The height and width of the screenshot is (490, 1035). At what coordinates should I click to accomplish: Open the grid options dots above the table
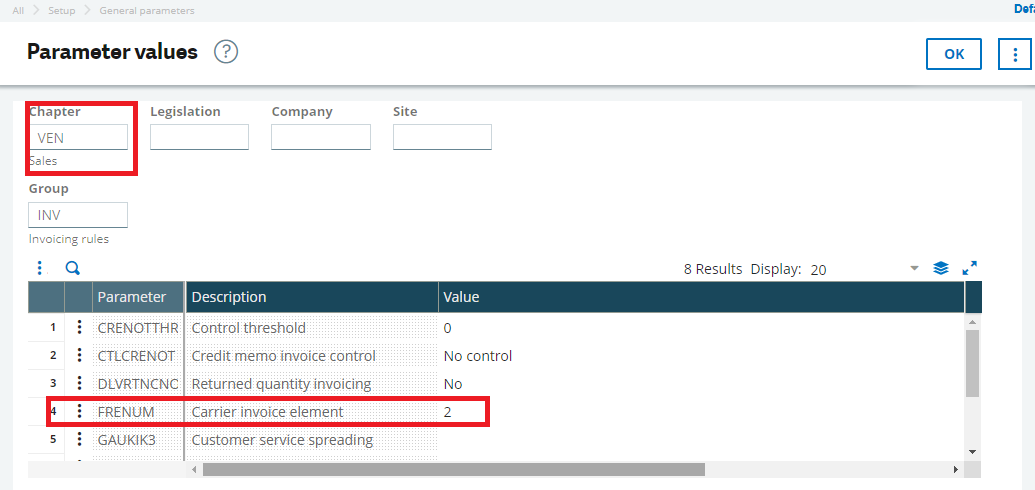pyautogui.click(x=40, y=268)
